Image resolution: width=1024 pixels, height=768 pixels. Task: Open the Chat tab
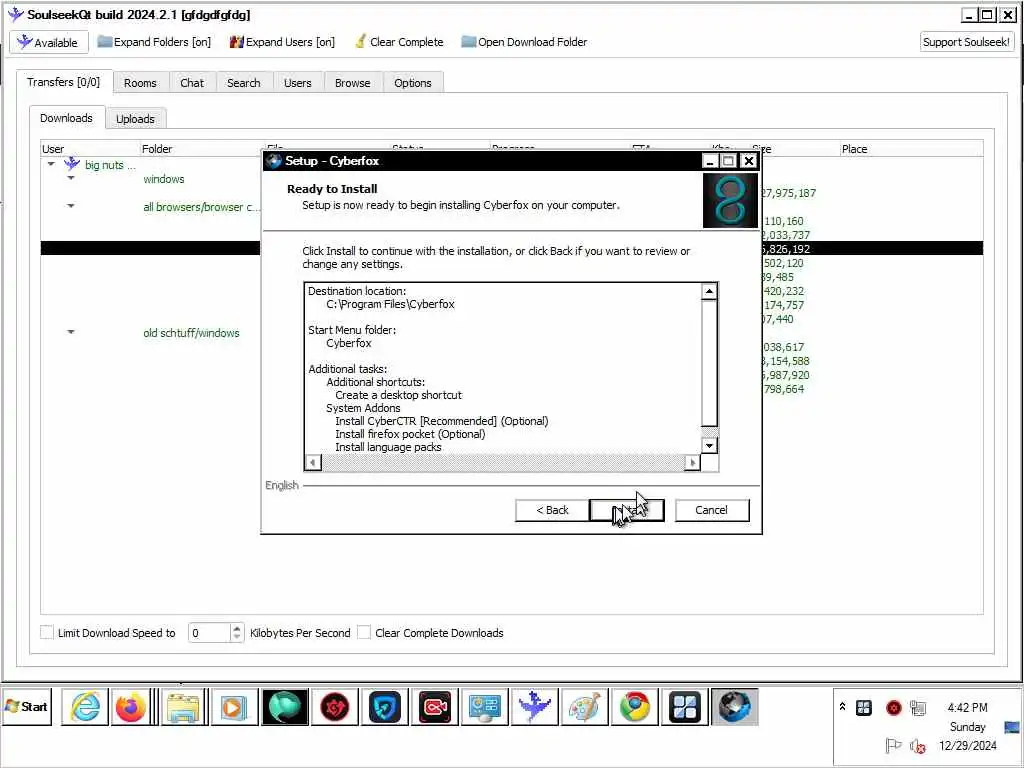pyautogui.click(x=192, y=83)
